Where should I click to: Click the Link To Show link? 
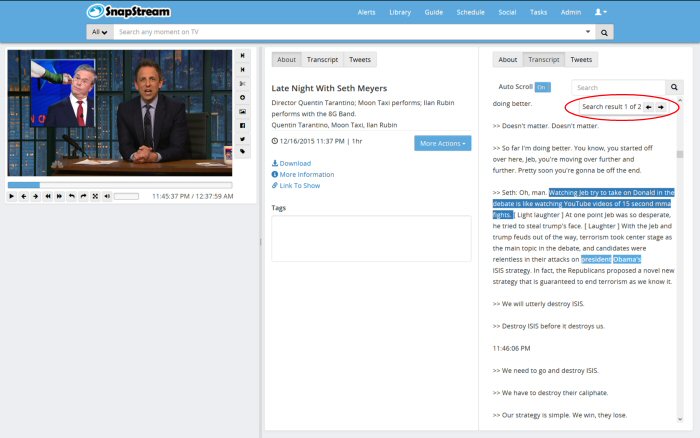coord(296,186)
